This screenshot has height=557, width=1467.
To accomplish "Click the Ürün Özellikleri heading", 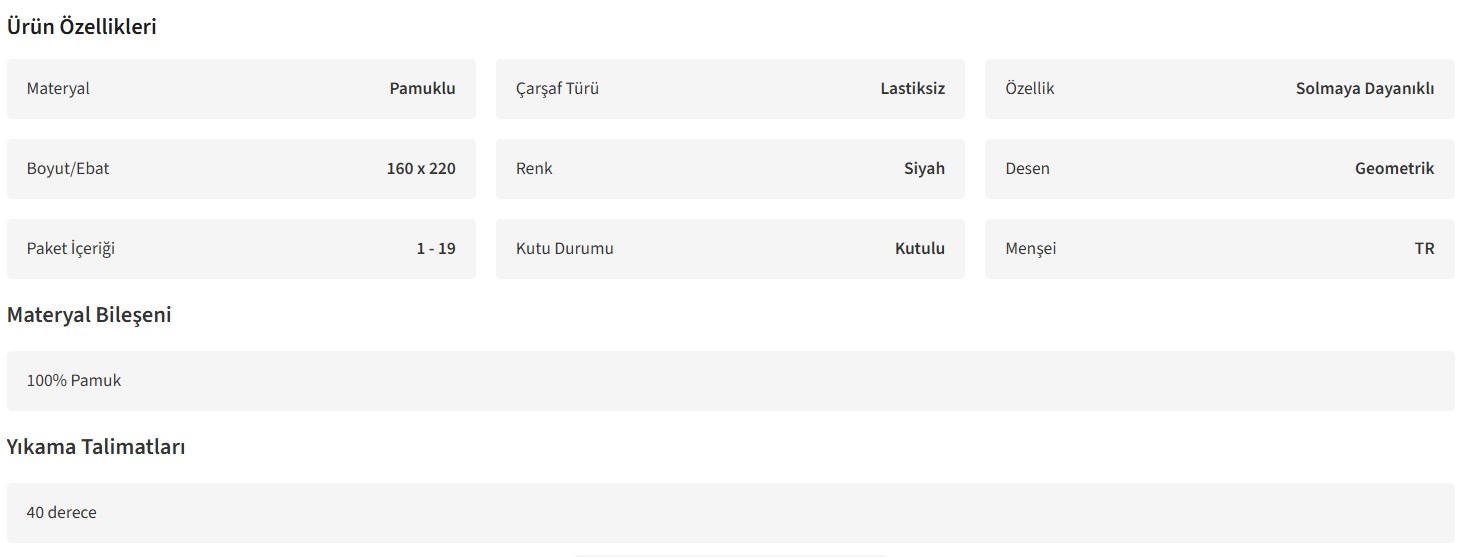I will click(x=82, y=27).
